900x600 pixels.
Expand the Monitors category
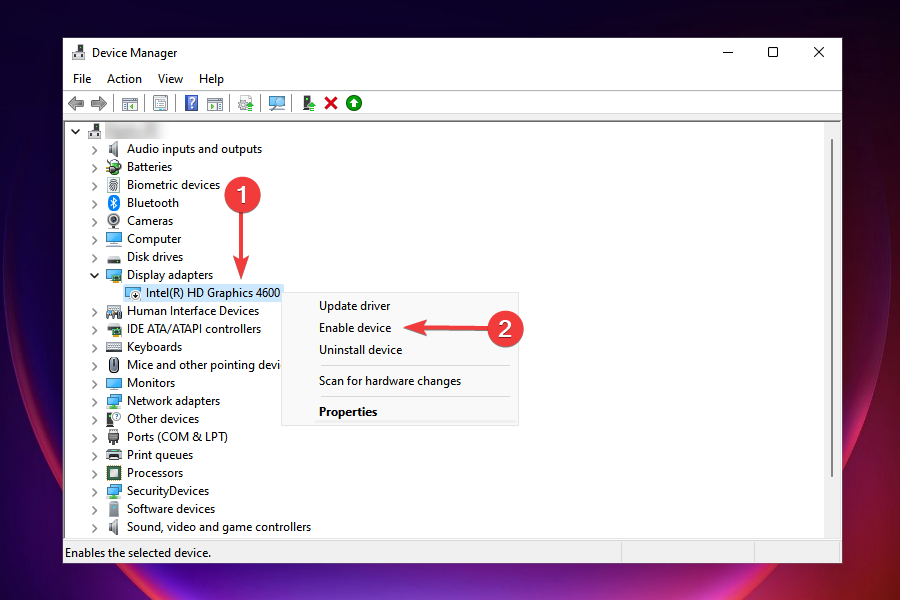coord(95,384)
